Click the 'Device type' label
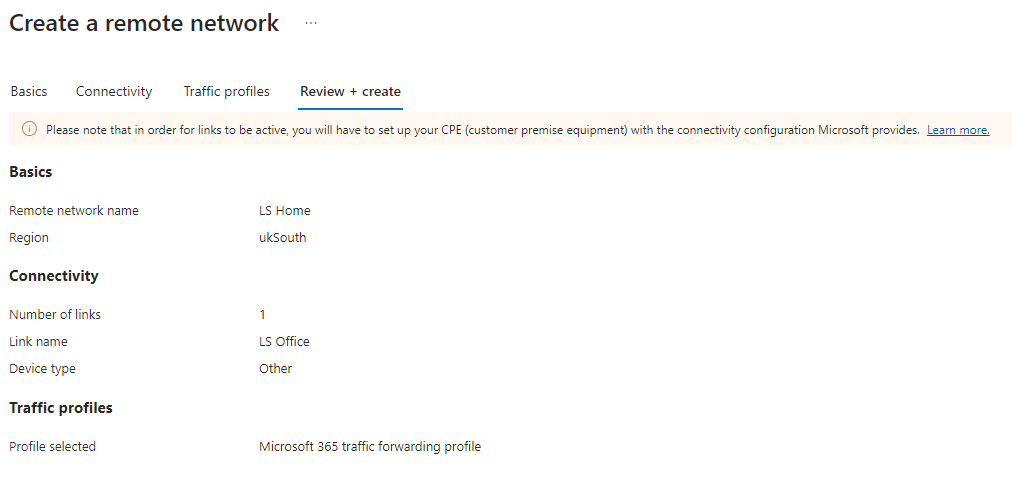 42,369
